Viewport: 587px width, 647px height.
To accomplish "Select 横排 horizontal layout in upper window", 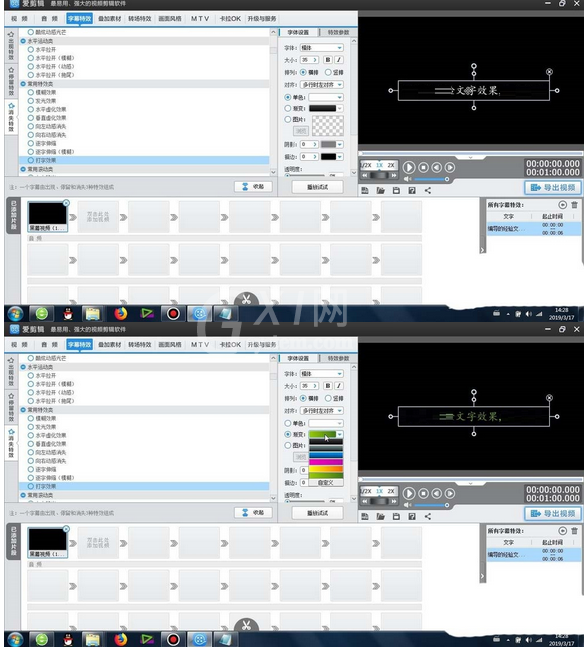I will [x=303, y=72].
